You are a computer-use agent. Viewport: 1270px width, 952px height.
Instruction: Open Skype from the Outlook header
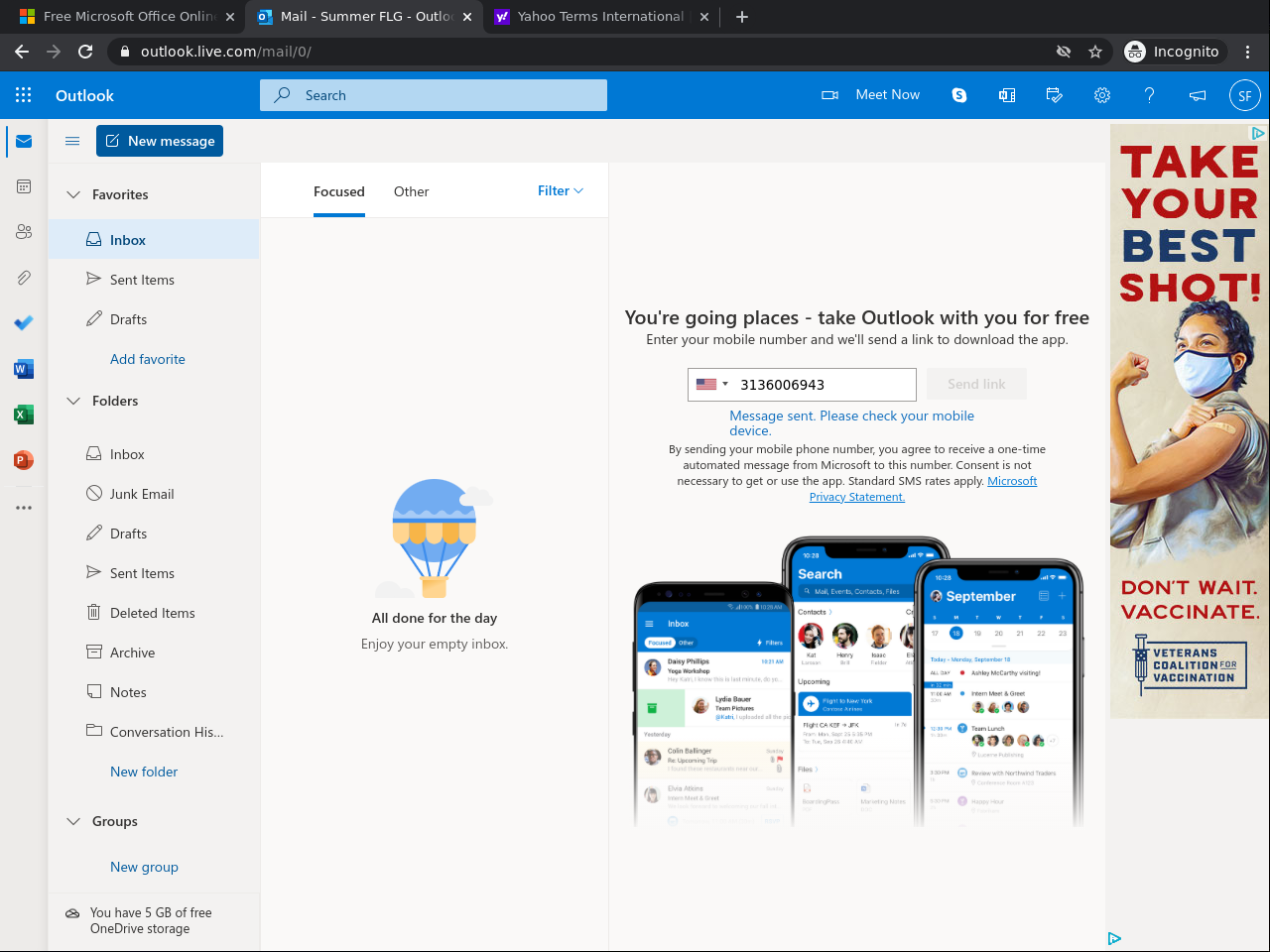tap(959, 95)
